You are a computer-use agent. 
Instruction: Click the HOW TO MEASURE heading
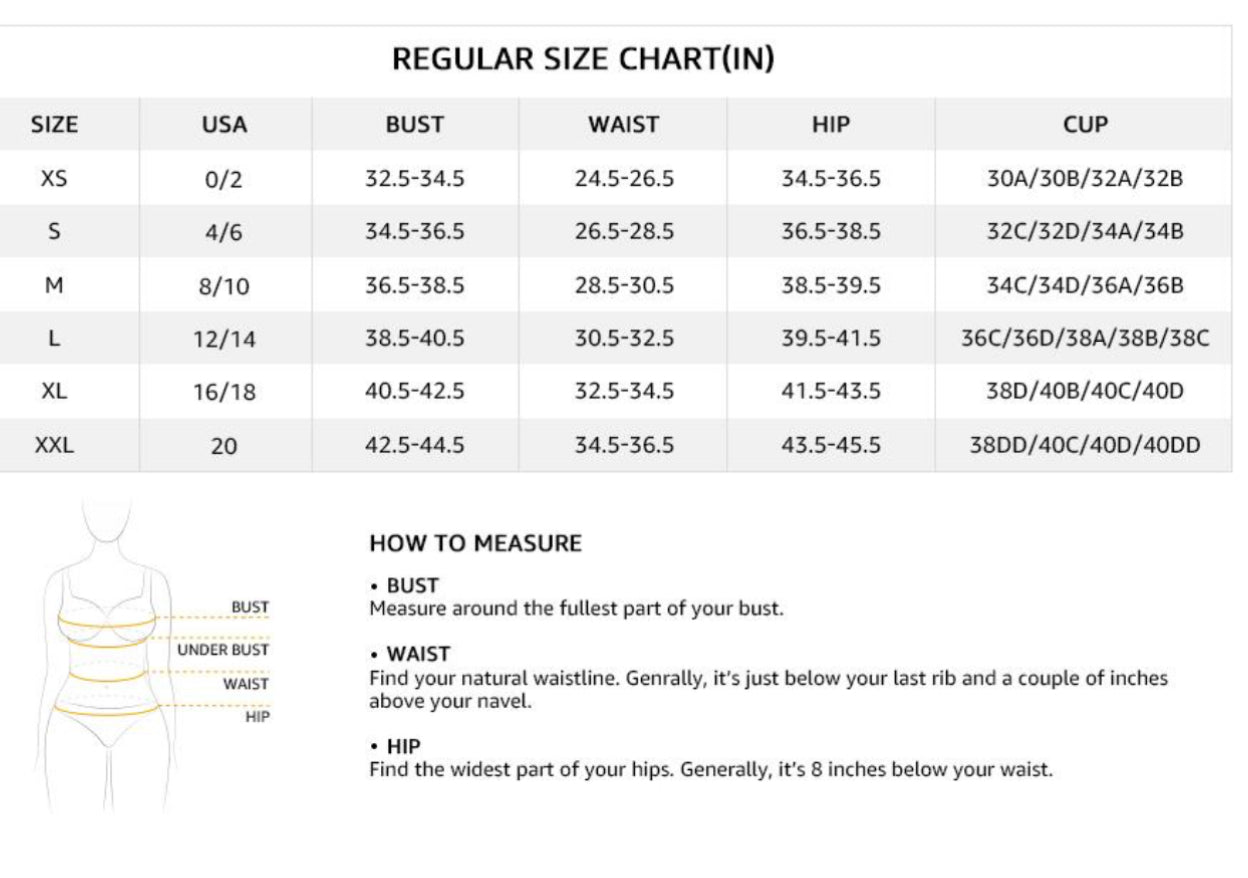(x=475, y=544)
